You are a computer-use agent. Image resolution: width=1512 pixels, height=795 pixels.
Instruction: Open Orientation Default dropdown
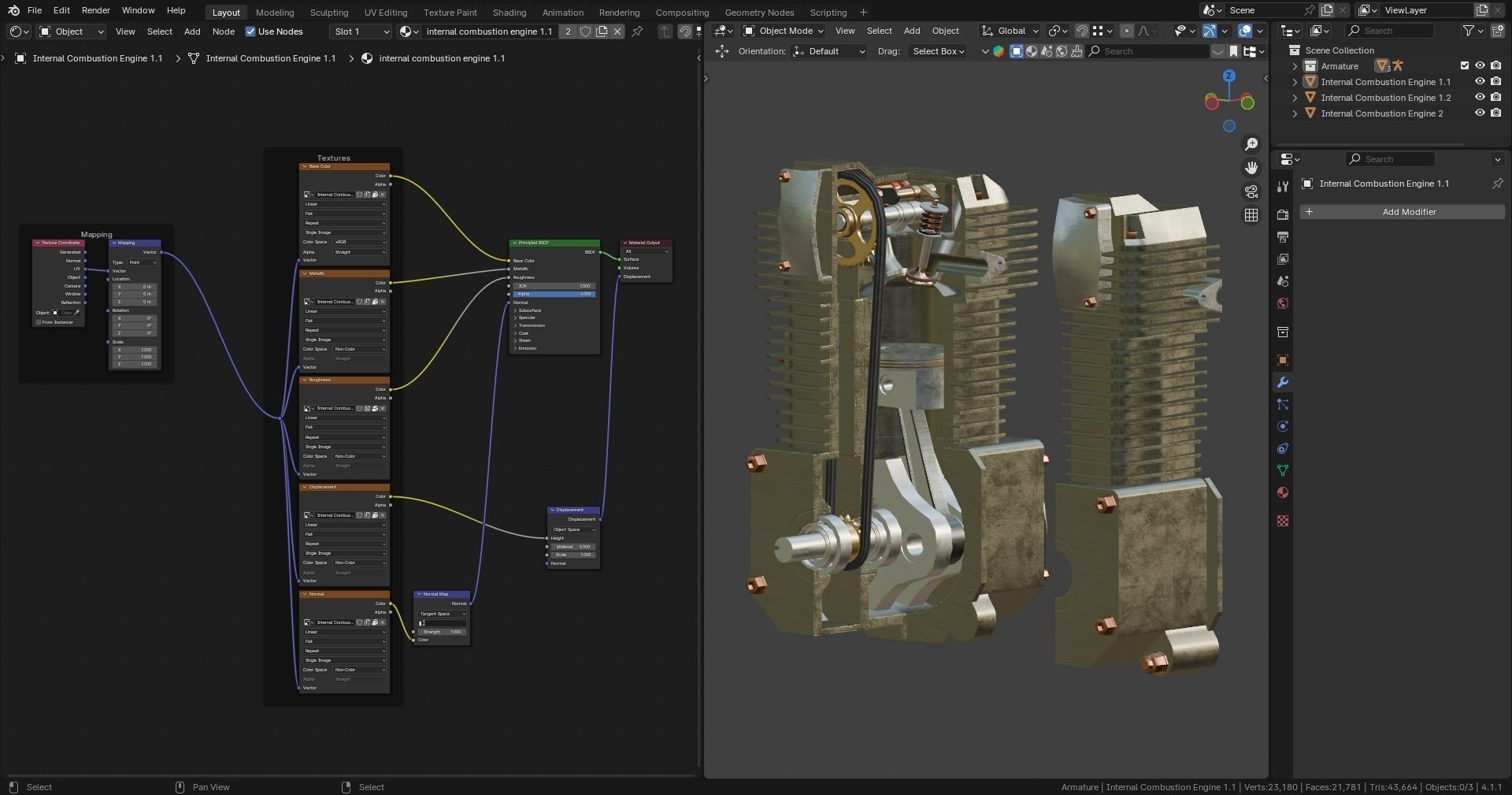[828, 51]
